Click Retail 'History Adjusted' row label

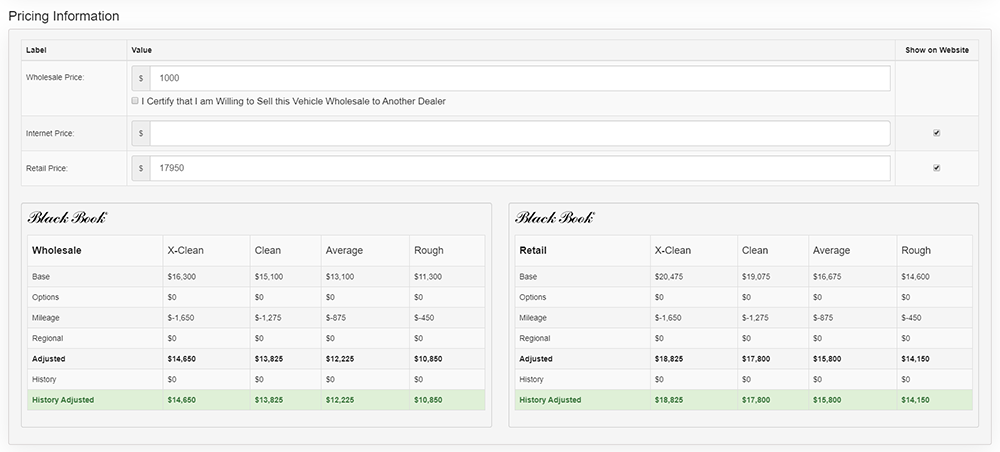click(x=550, y=400)
